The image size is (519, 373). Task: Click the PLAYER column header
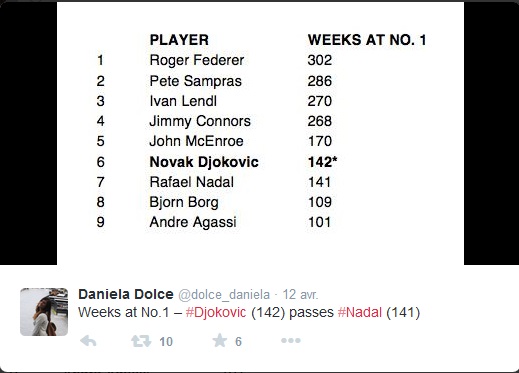click(x=179, y=40)
